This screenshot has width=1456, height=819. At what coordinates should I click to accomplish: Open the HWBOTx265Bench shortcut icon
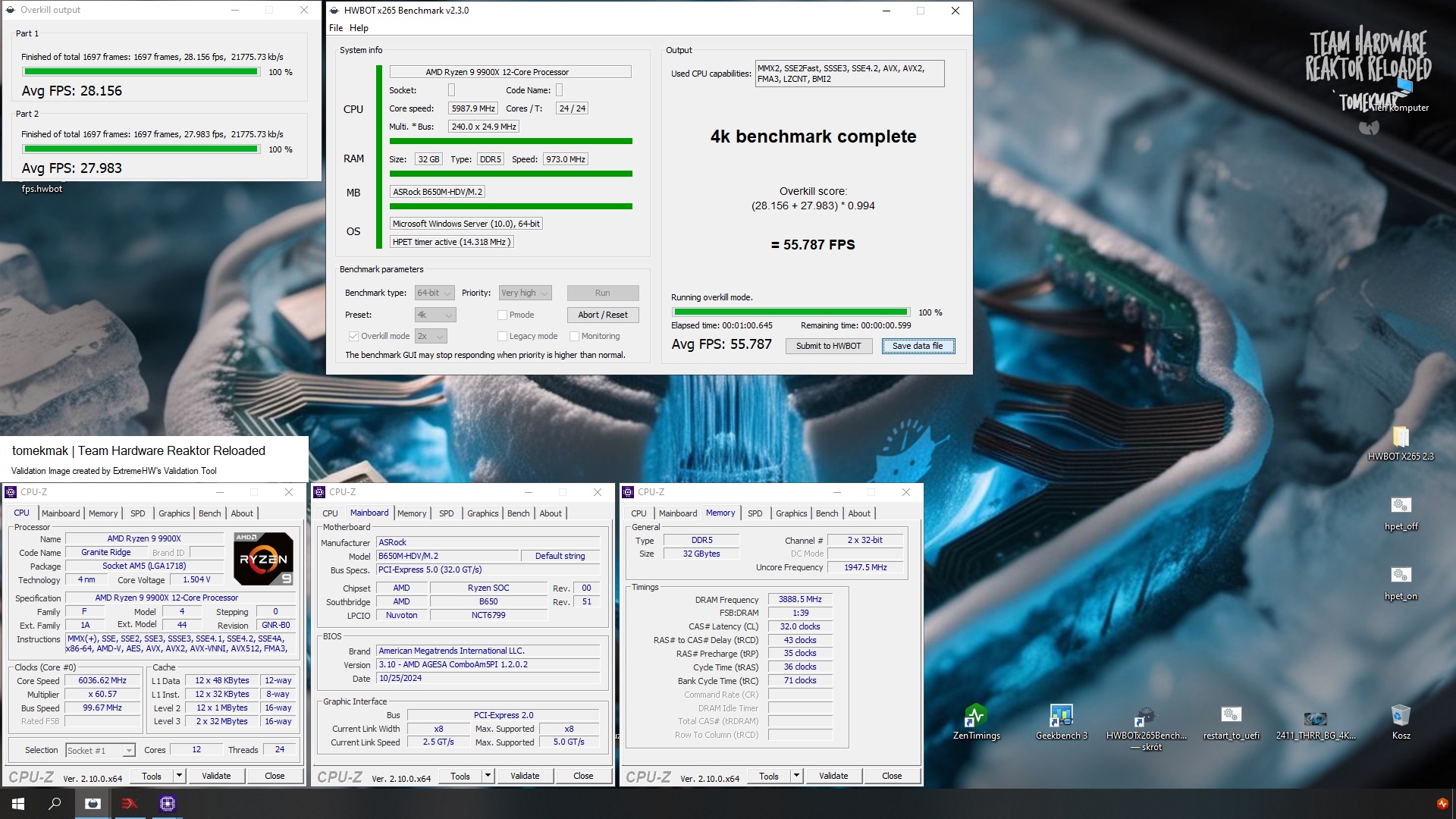point(1146,726)
